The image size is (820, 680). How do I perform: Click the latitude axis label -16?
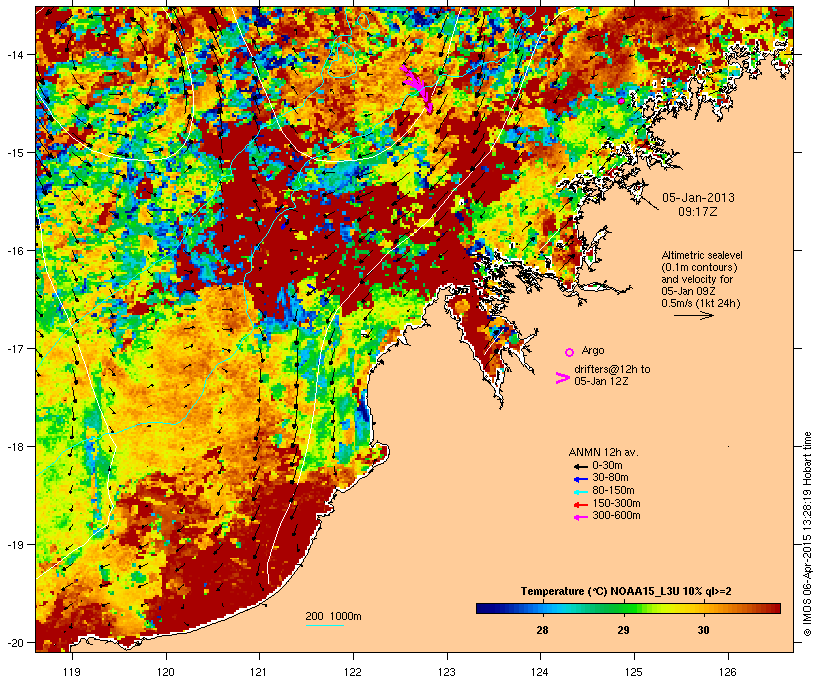click(x=14, y=251)
